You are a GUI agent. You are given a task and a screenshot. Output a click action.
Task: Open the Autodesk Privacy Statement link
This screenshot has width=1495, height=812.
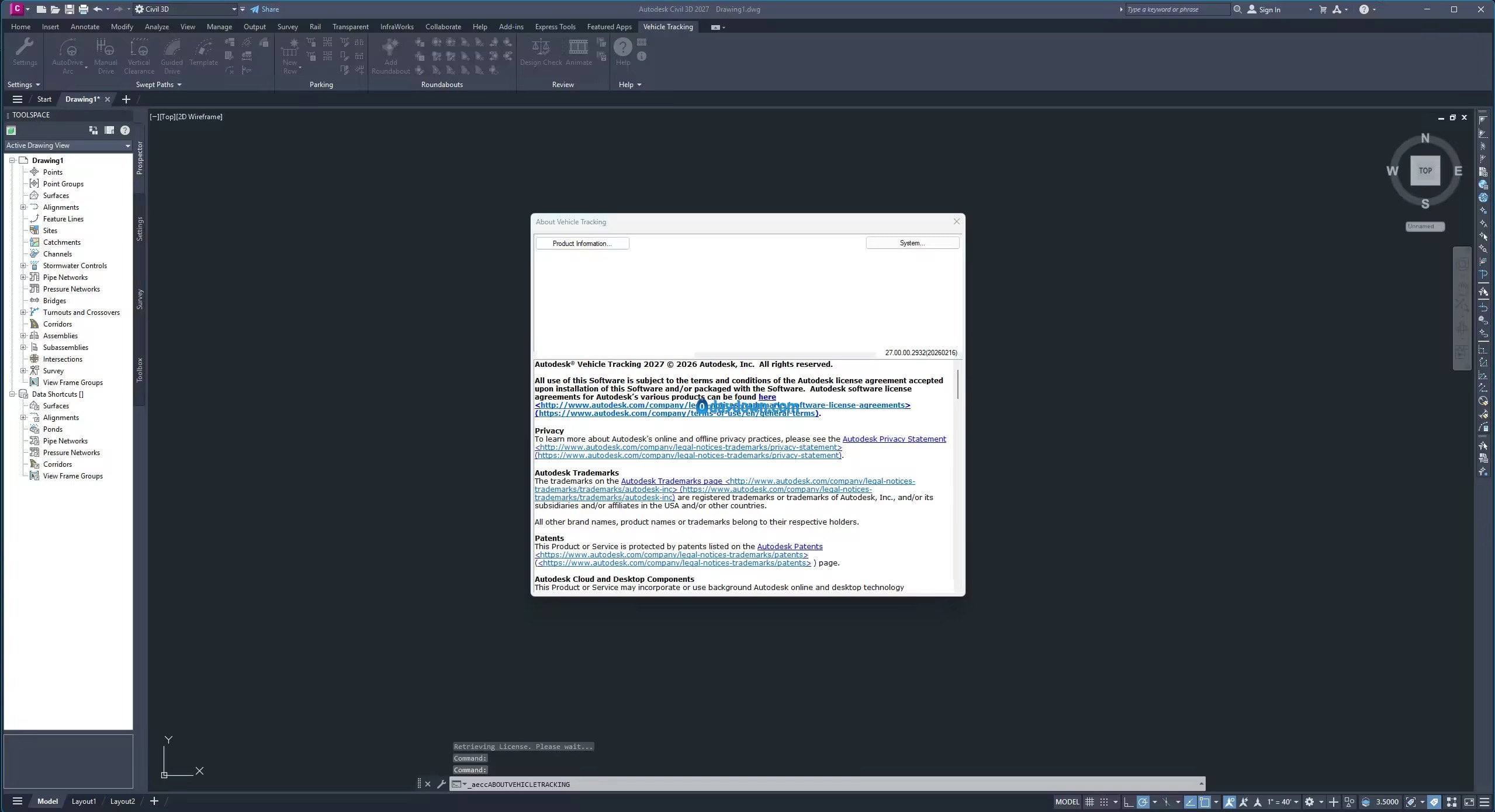894,439
